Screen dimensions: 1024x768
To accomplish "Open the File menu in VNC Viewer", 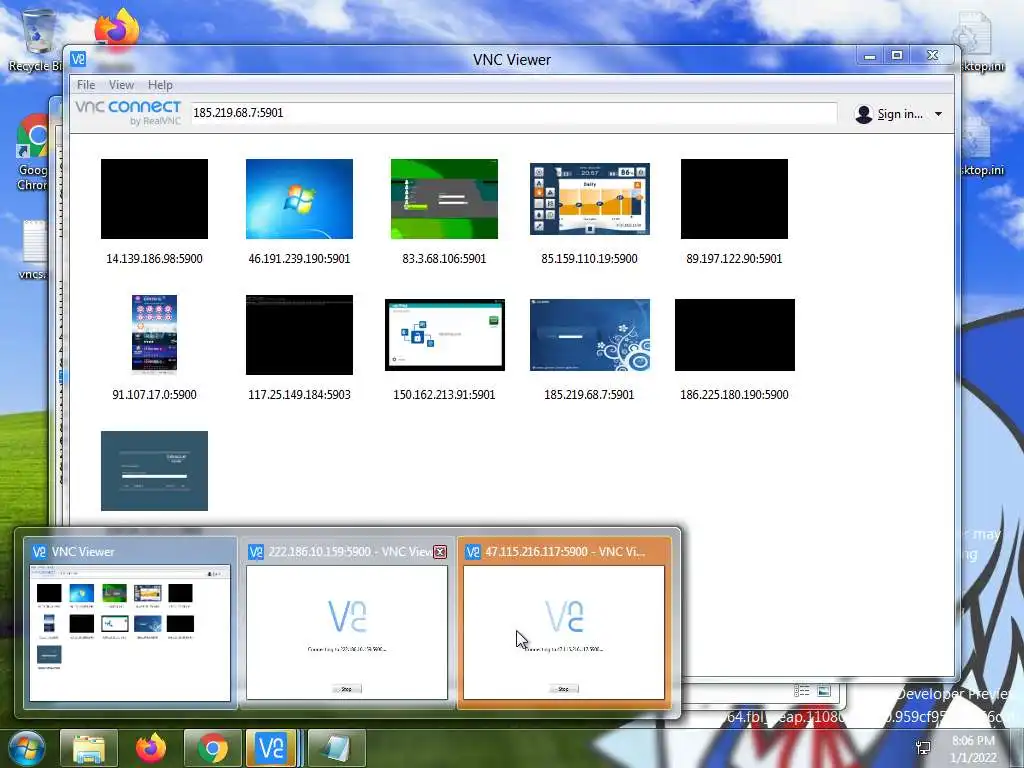I will pyautogui.click(x=86, y=85).
